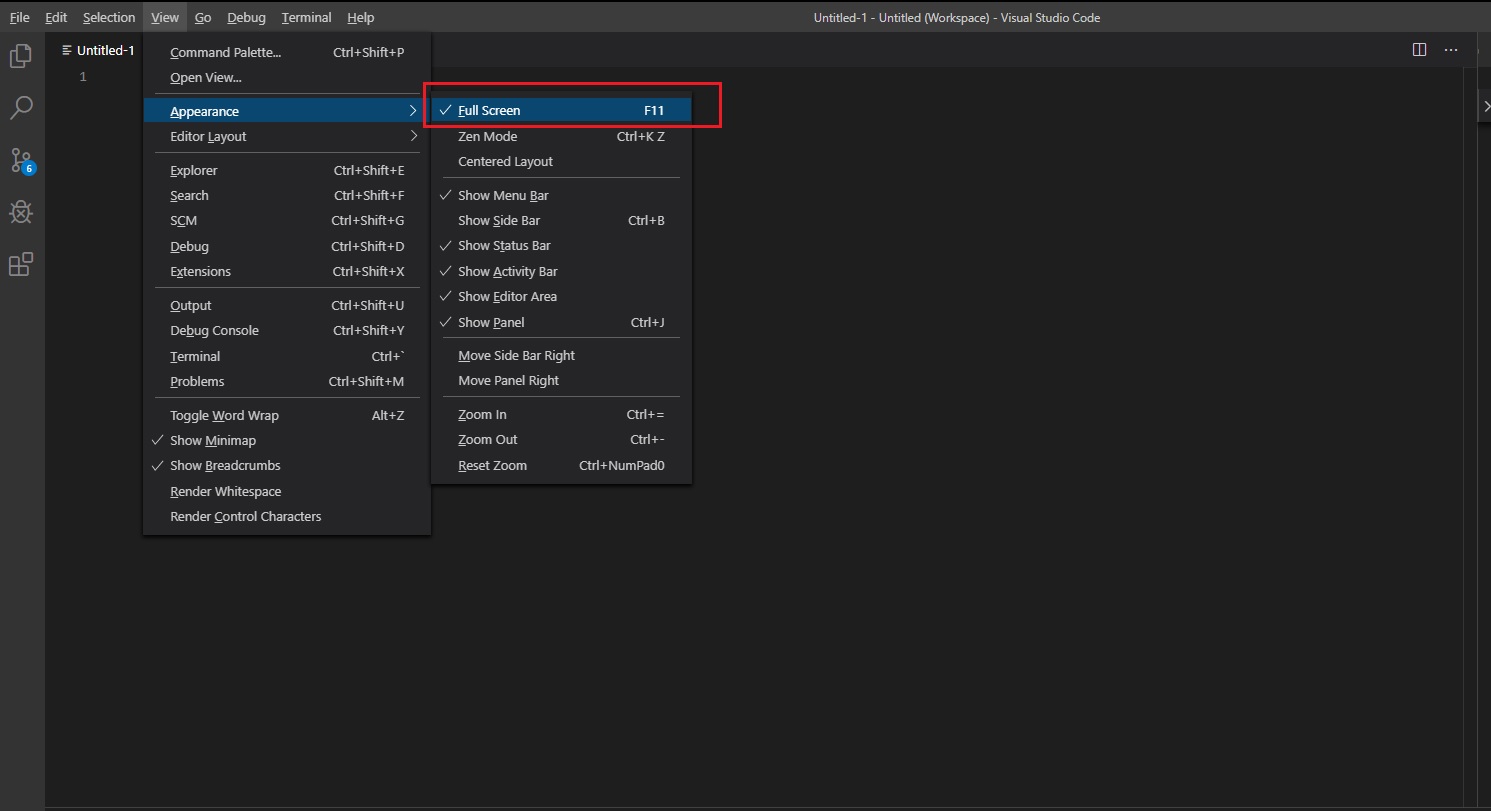
Task: Choose Open View... entry
Action: coord(287,78)
